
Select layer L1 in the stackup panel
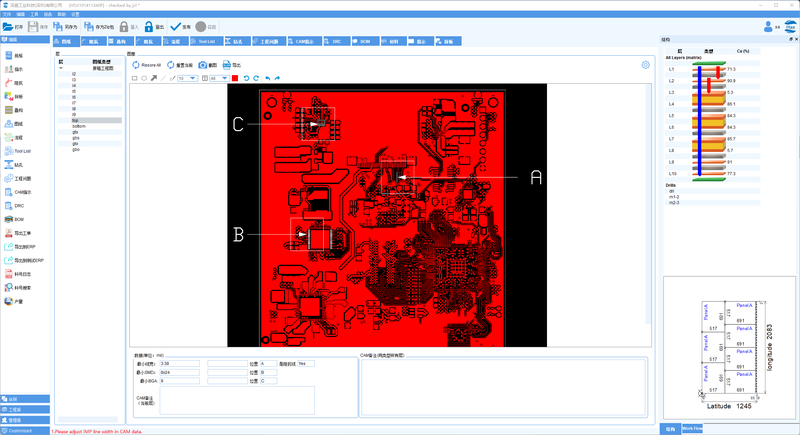pyautogui.click(x=671, y=69)
